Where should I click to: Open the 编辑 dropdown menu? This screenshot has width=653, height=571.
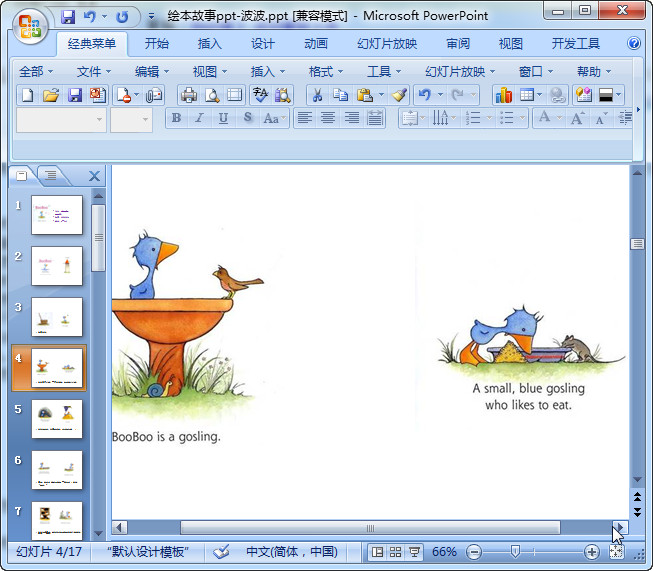pos(152,72)
